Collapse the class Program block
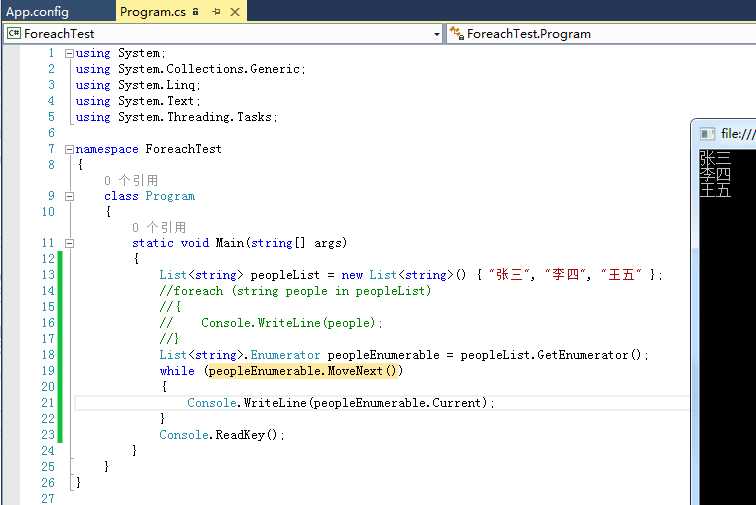 point(69,196)
